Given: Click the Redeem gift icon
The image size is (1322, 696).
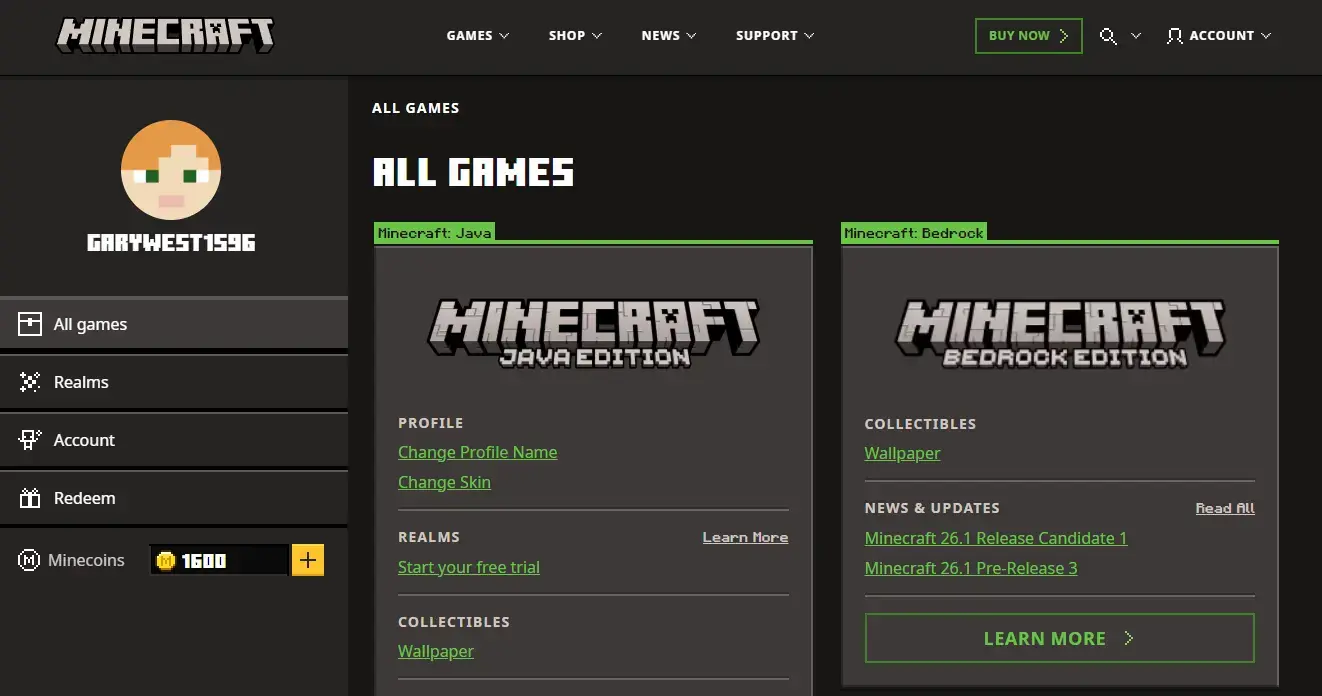Looking at the screenshot, I should 30,498.
